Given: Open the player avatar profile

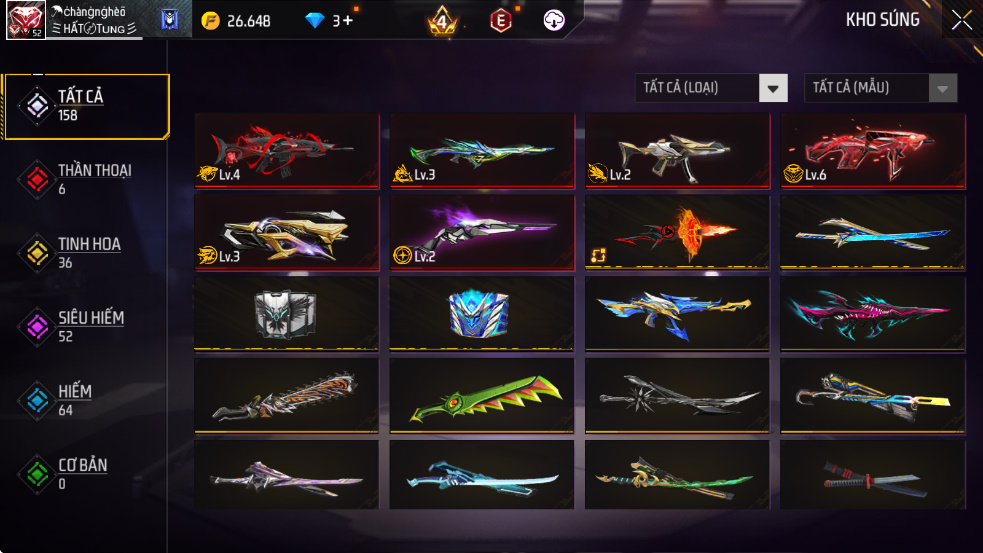Looking at the screenshot, I should (x=25, y=19).
